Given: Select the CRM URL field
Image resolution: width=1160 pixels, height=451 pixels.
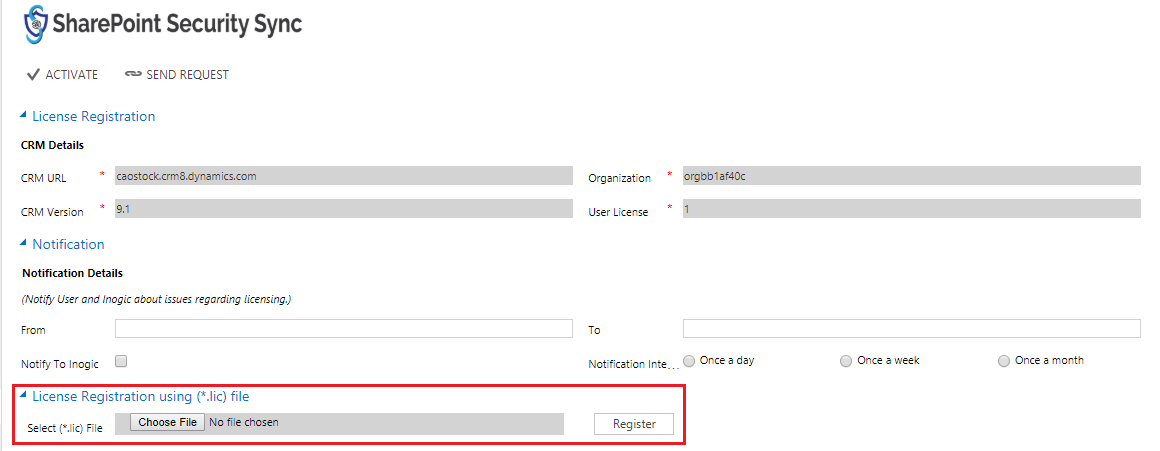Looking at the screenshot, I should pos(344,176).
